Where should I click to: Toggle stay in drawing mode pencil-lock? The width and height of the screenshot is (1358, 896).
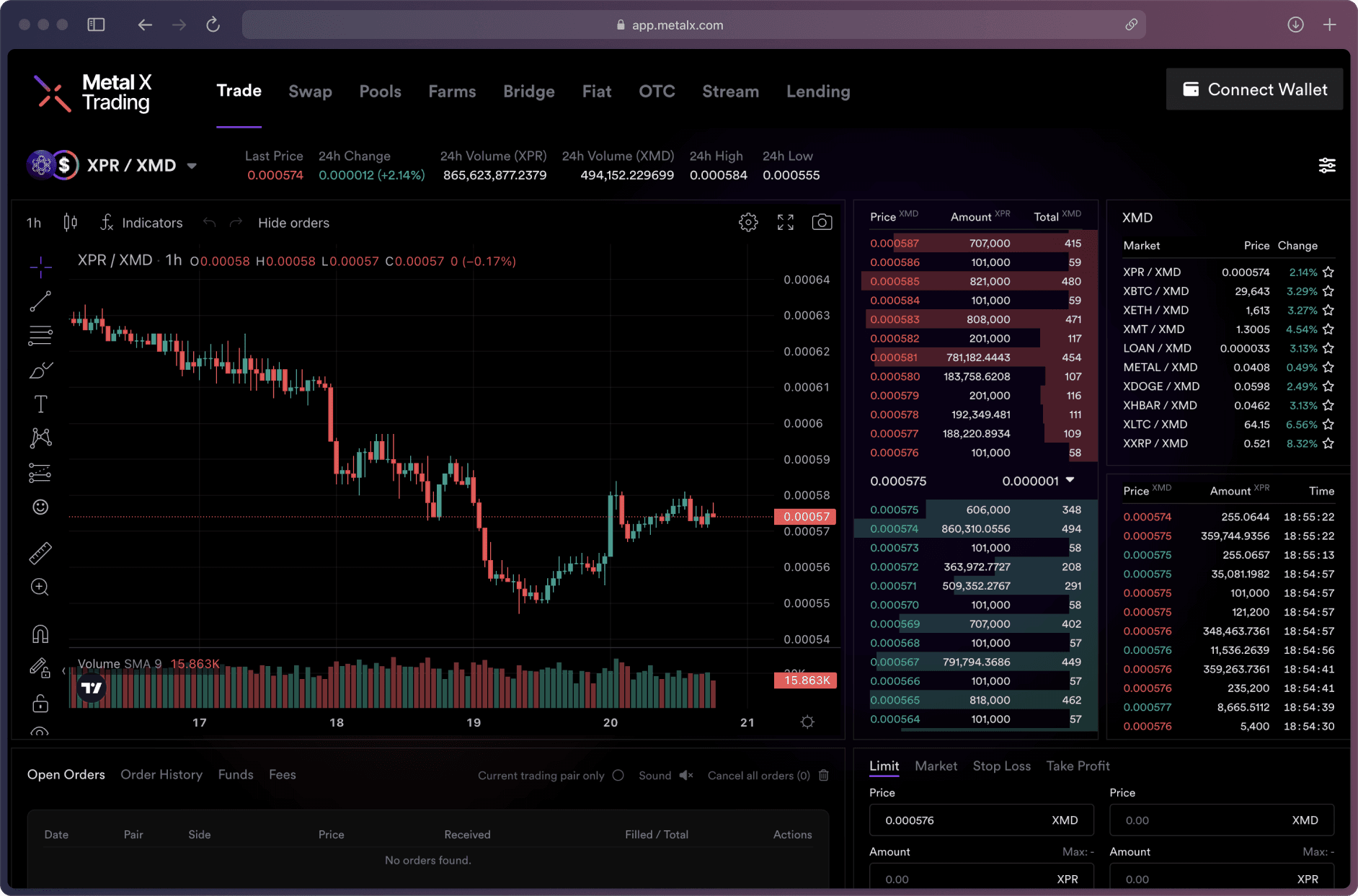40,668
